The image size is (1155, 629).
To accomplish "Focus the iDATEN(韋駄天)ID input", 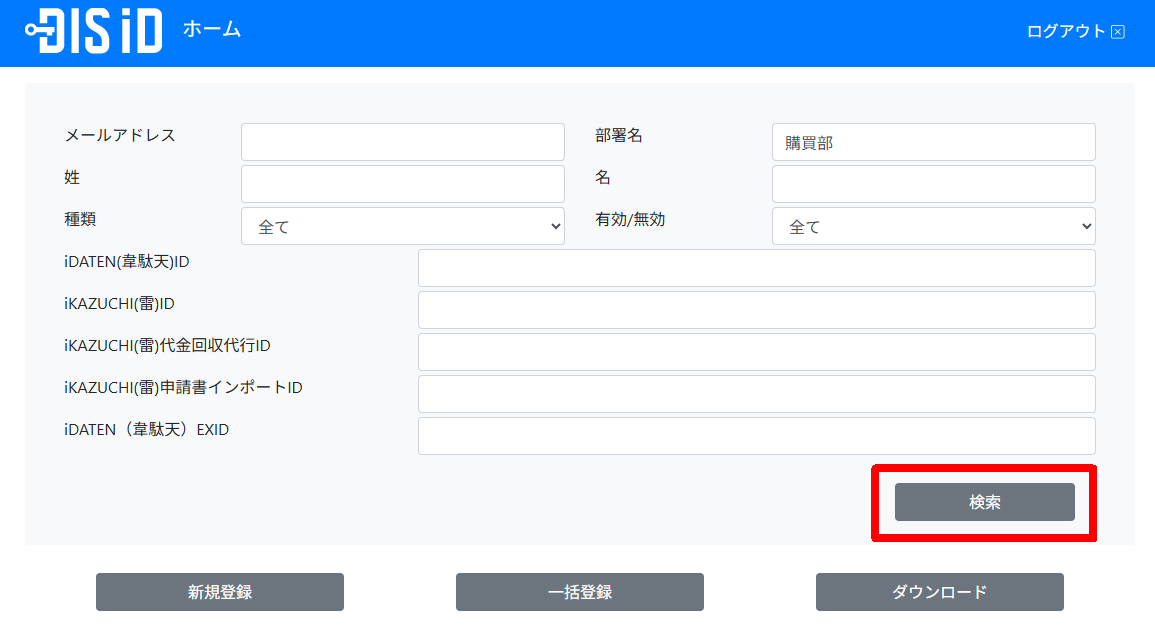I will (x=756, y=268).
